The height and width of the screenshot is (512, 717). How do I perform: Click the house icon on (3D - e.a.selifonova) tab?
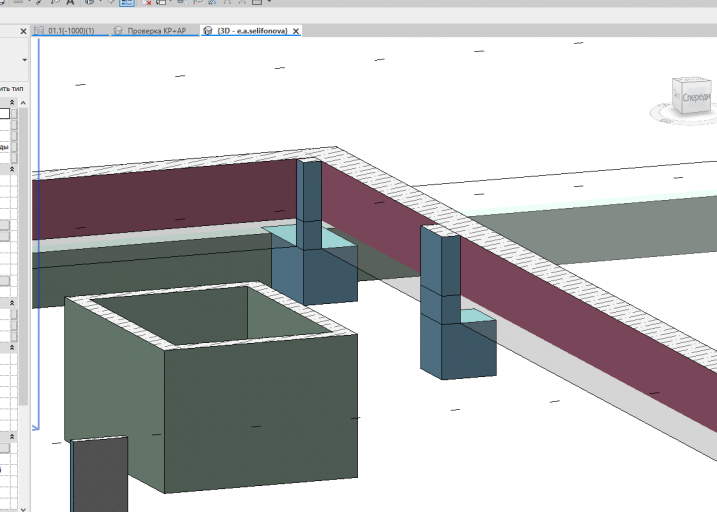[x=208, y=31]
